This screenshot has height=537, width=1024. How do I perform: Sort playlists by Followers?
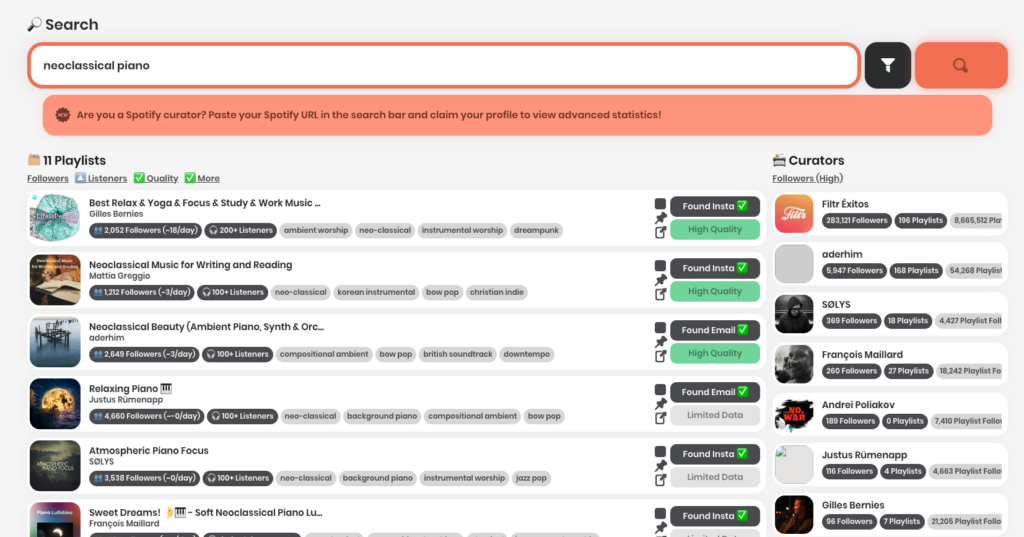click(x=48, y=178)
